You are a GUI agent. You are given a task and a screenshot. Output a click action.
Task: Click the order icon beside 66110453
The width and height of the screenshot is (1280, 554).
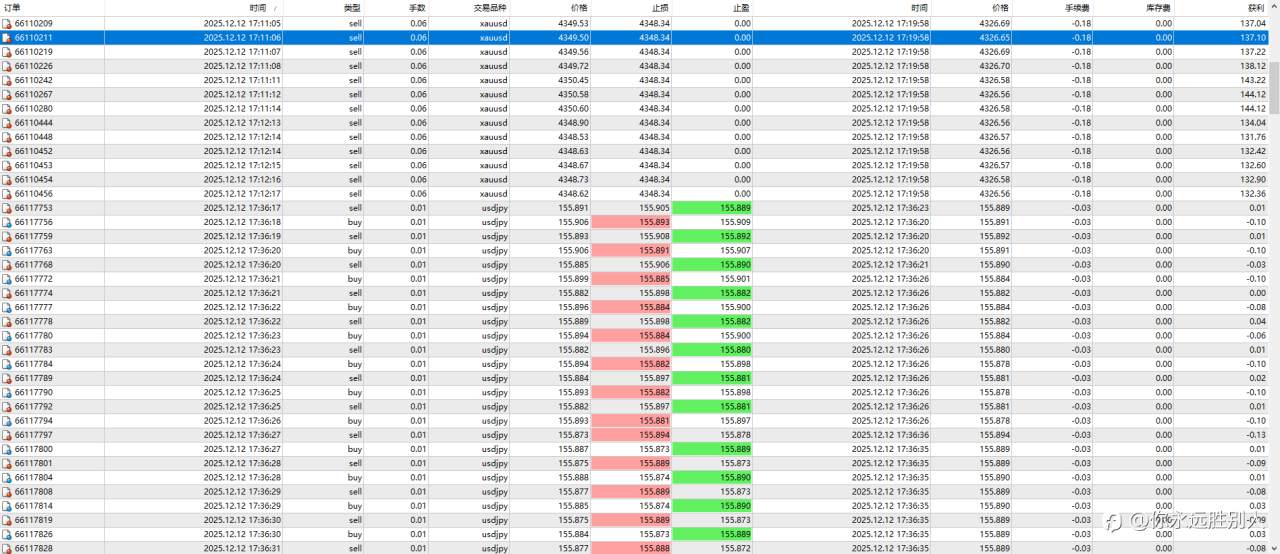click(7, 165)
